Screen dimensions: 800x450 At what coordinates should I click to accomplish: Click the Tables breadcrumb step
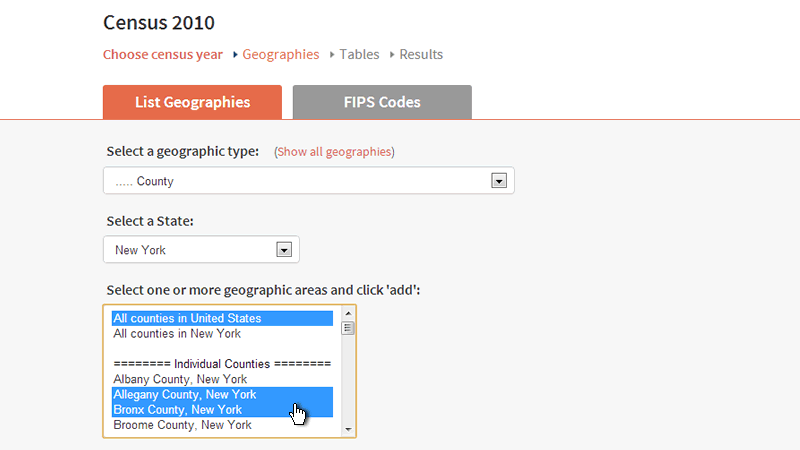[x=359, y=54]
